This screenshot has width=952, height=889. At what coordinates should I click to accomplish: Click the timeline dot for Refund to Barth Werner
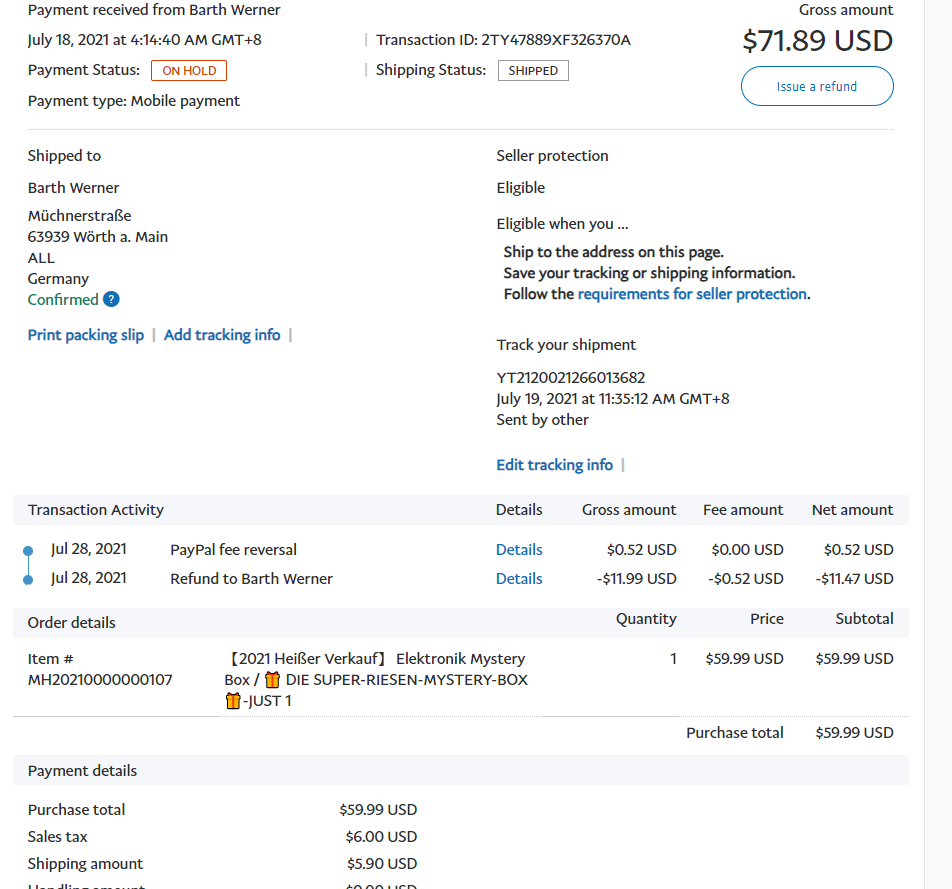coord(28,579)
